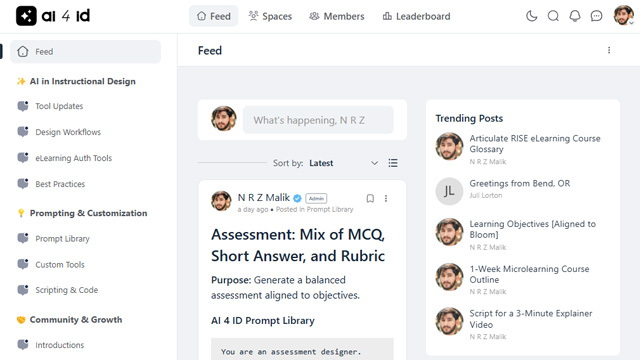Click Scripting & Code chat icon
The width and height of the screenshot is (640, 360).
[x=23, y=290]
